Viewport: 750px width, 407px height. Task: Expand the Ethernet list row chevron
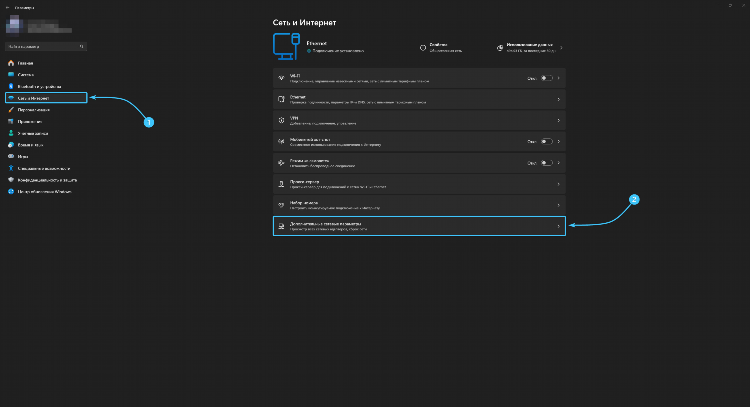tap(559, 99)
